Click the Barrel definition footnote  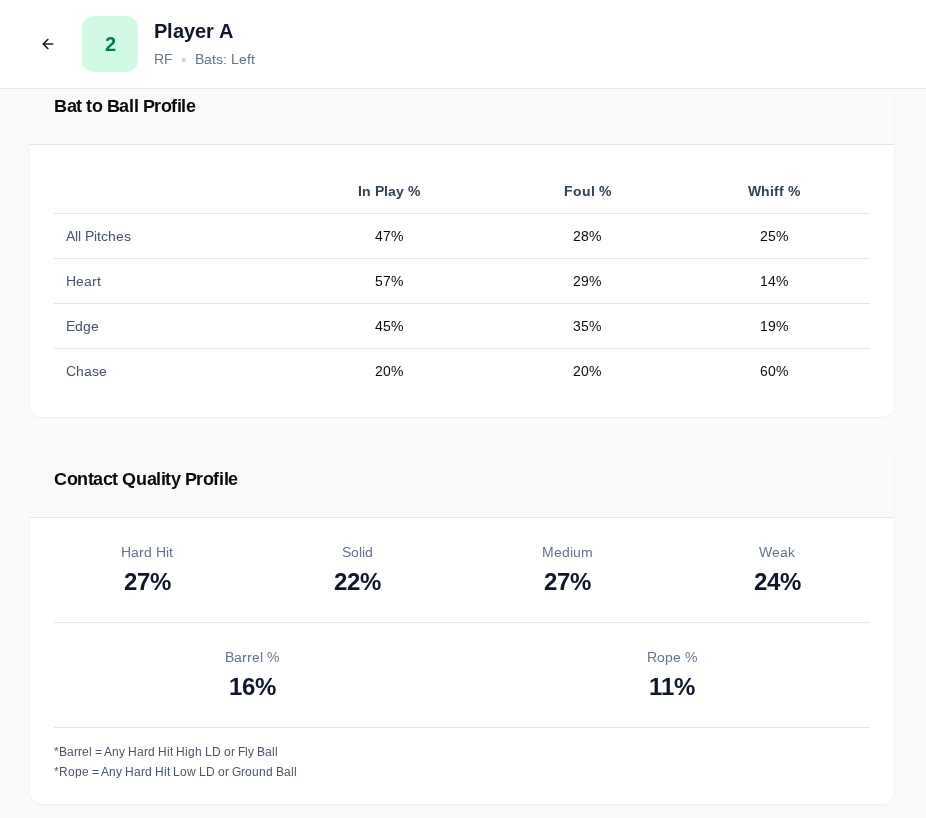(166, 752)
